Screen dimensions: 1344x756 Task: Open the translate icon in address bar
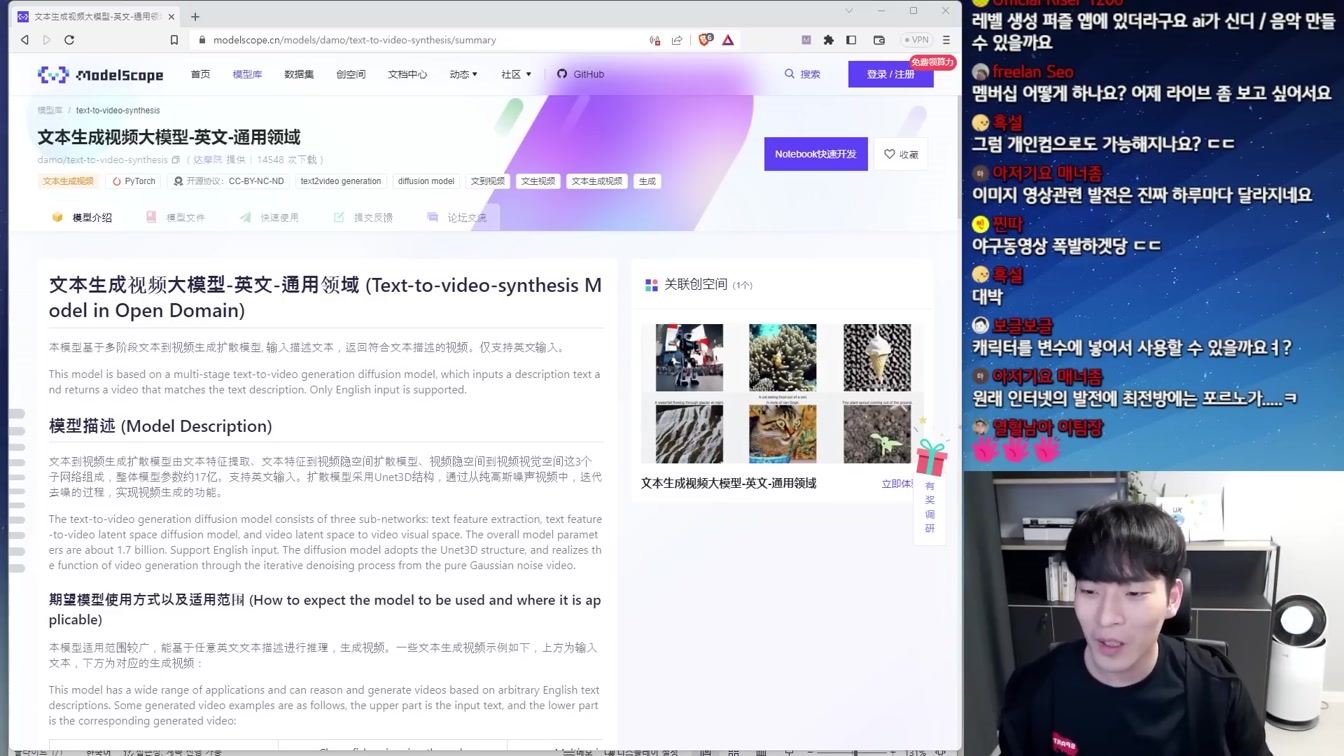tap(655, 40)
